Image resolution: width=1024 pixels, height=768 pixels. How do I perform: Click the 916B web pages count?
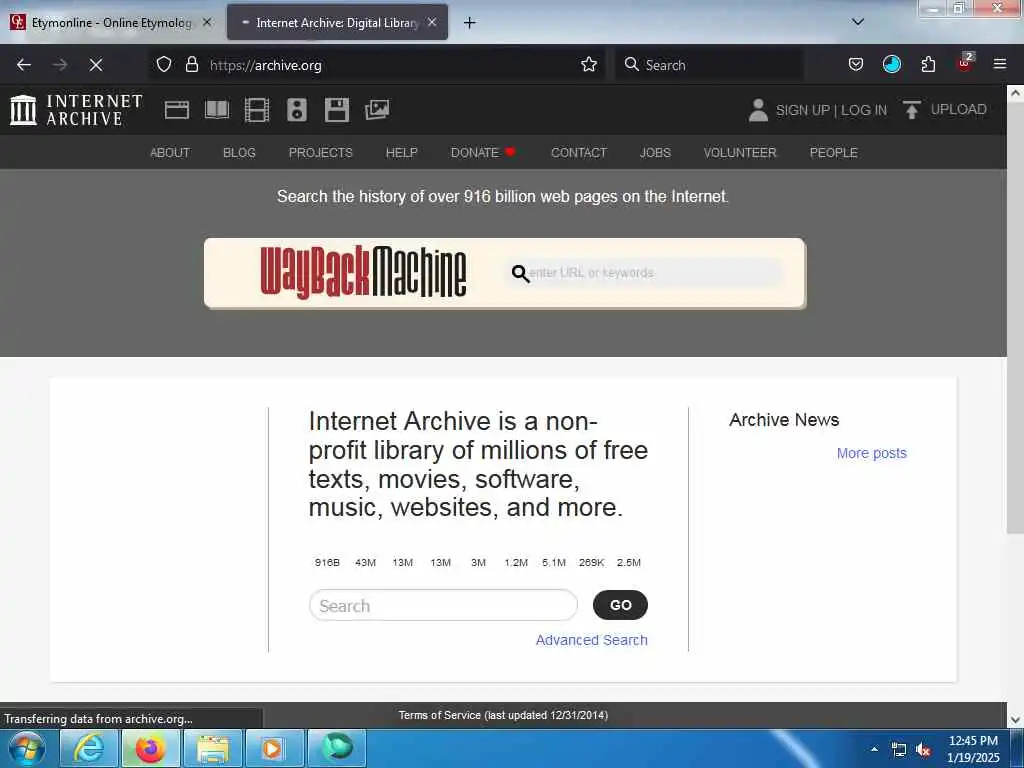[327, 562]
